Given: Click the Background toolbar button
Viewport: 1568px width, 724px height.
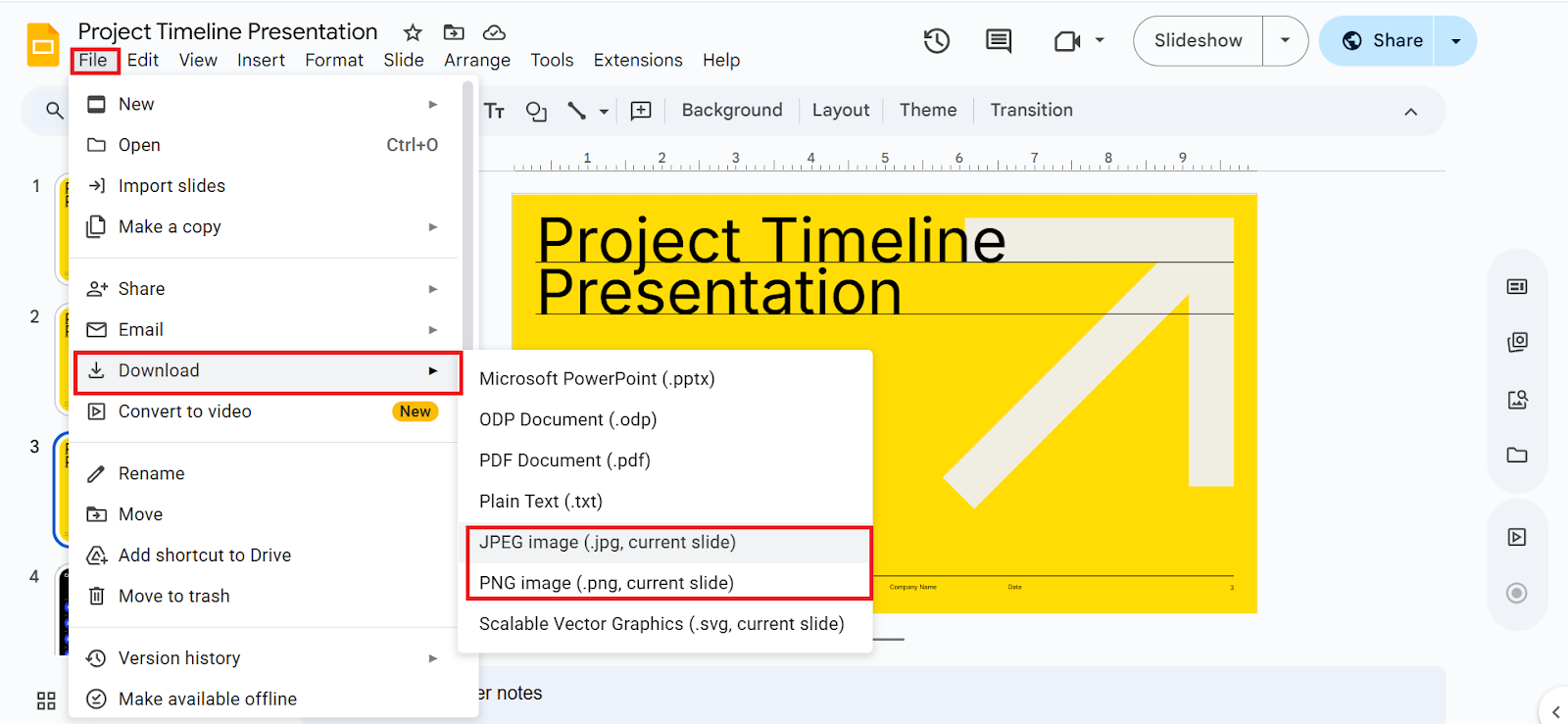Looking at the screenshot, I should 732,111.
